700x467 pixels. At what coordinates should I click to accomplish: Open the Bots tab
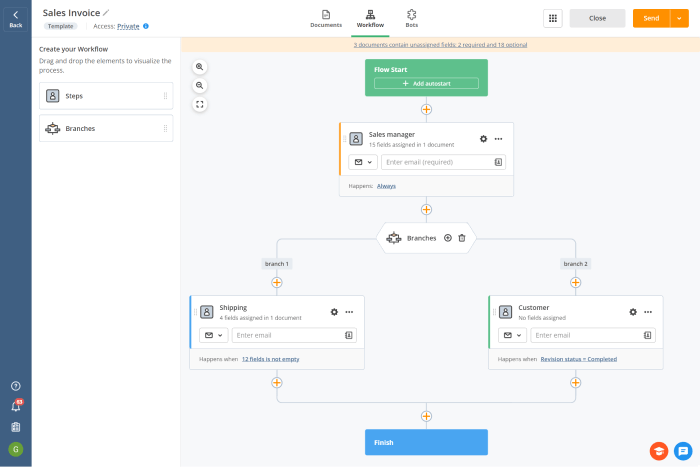[412, 19]
